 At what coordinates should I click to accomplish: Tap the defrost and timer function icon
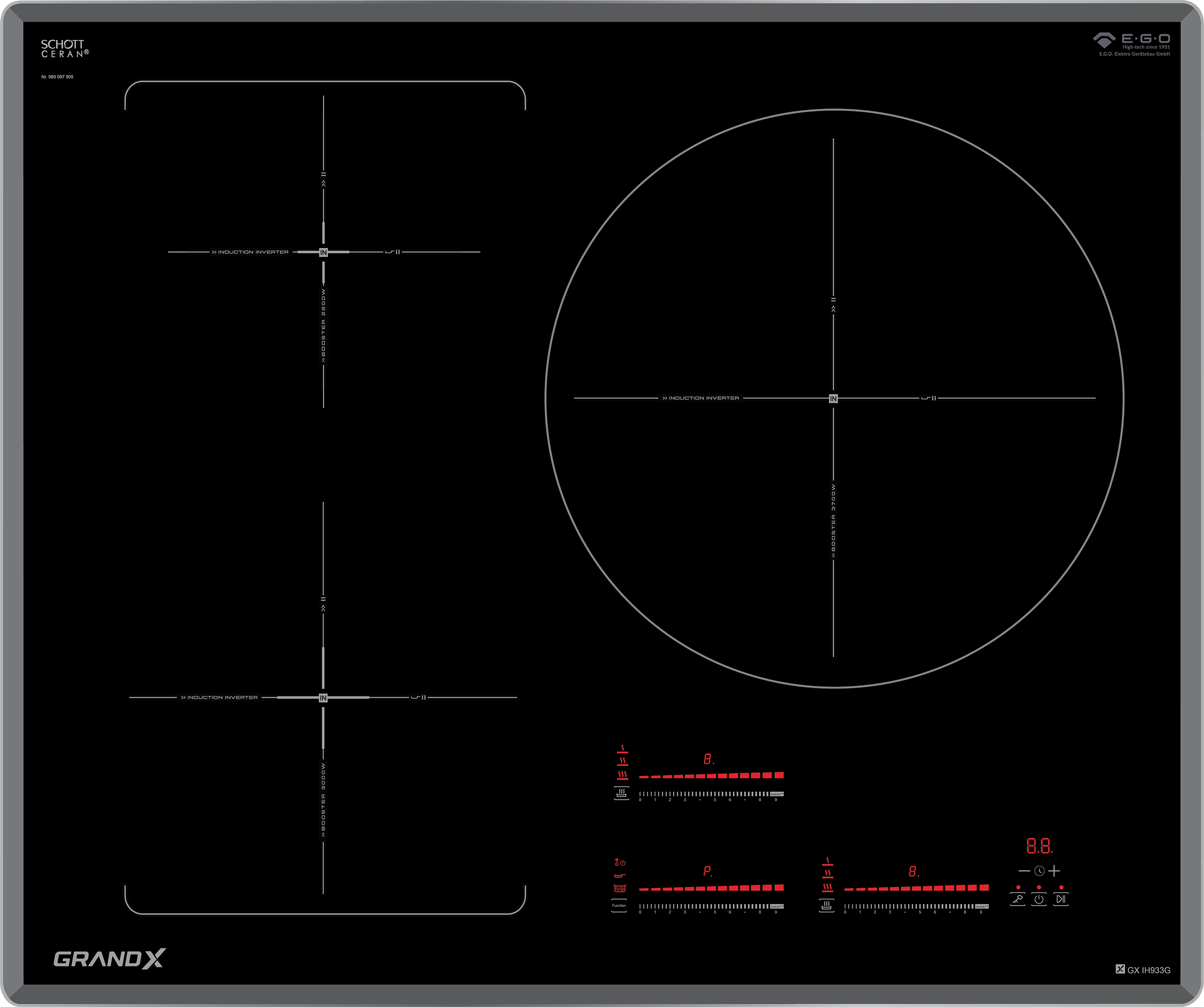tap(620, 863)
